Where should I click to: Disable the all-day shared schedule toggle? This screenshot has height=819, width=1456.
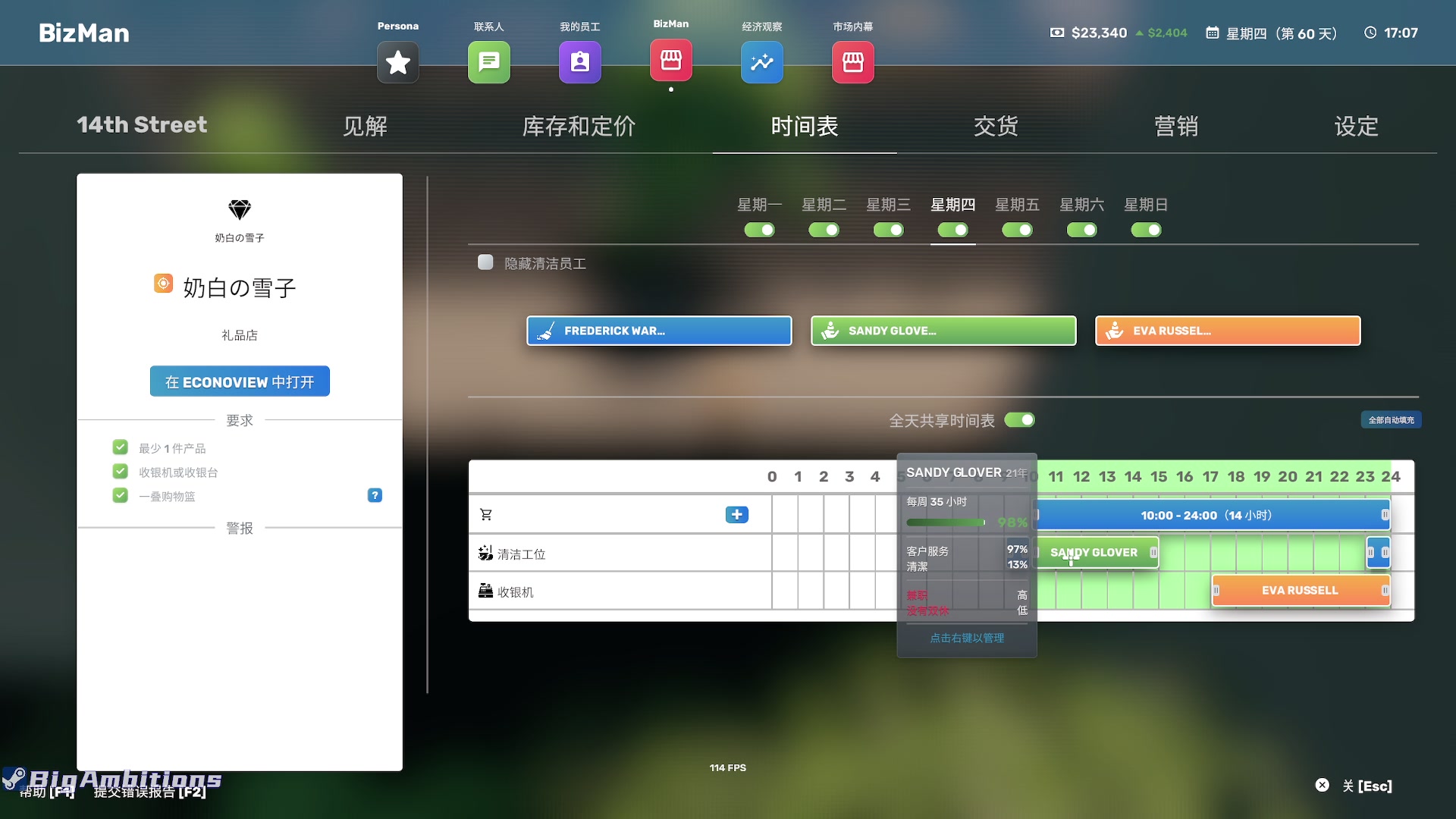click(x=1019, y=420)
